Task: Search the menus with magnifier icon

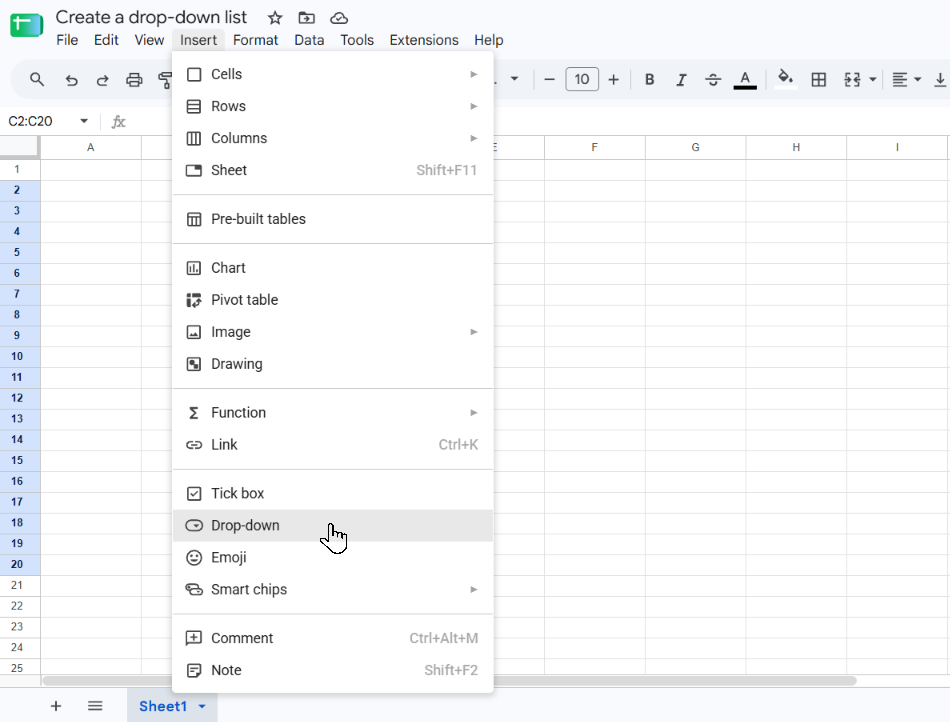Action: tap(37, 79)
